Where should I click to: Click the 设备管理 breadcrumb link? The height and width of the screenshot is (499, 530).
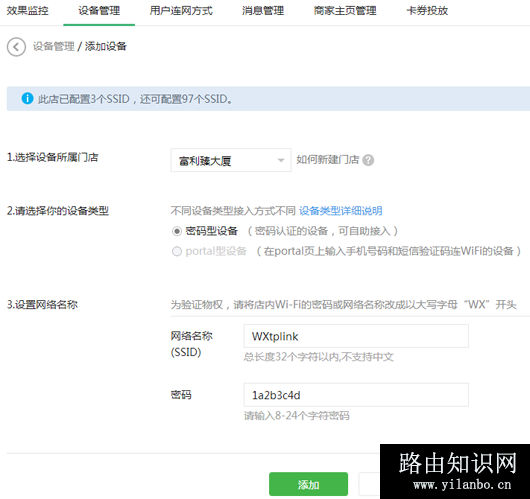[x=53, y=46]
